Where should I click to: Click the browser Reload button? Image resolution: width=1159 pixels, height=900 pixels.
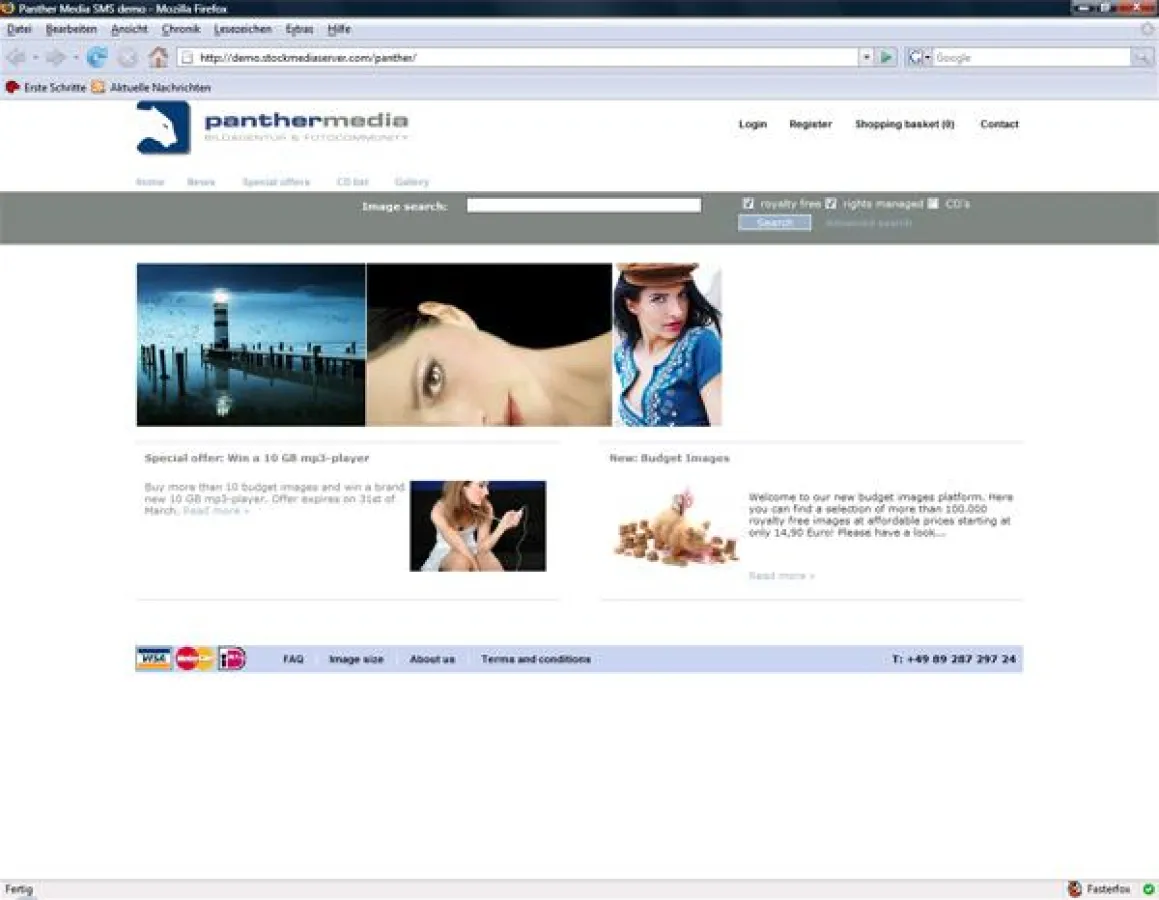pos(97,58)
